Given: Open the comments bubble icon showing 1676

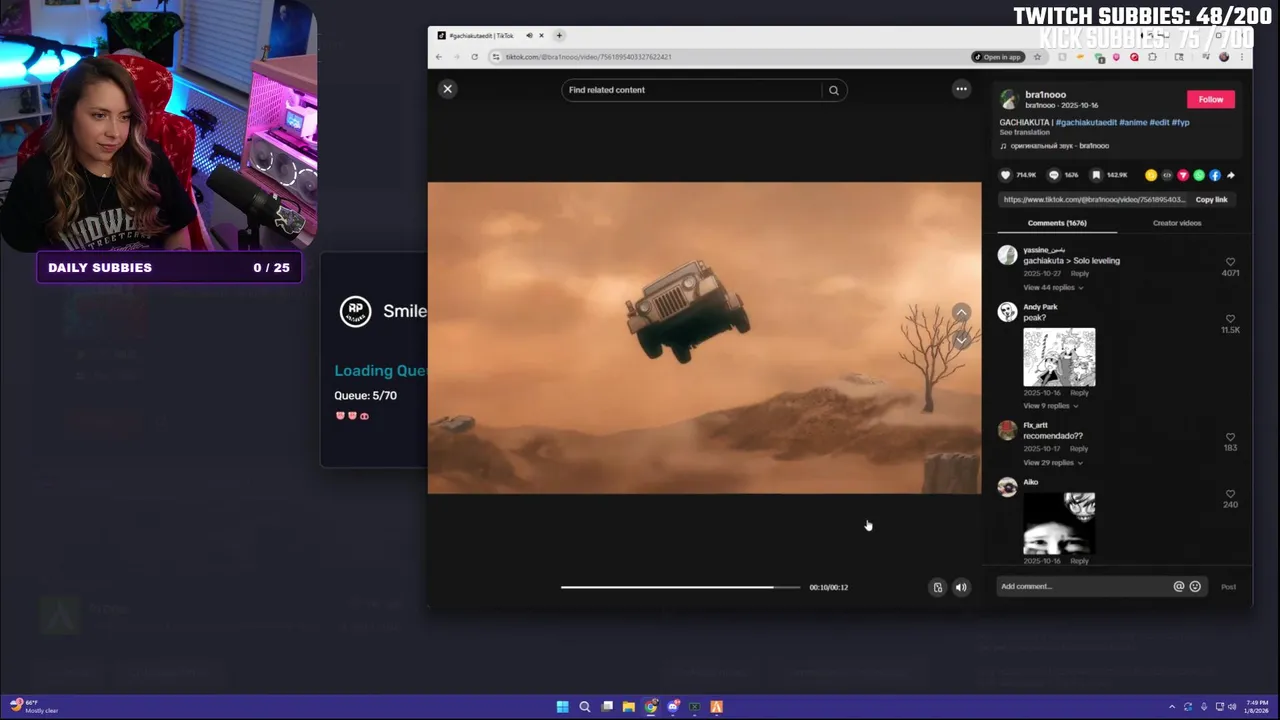Looking at the screenshot, I should (1053, 175).
